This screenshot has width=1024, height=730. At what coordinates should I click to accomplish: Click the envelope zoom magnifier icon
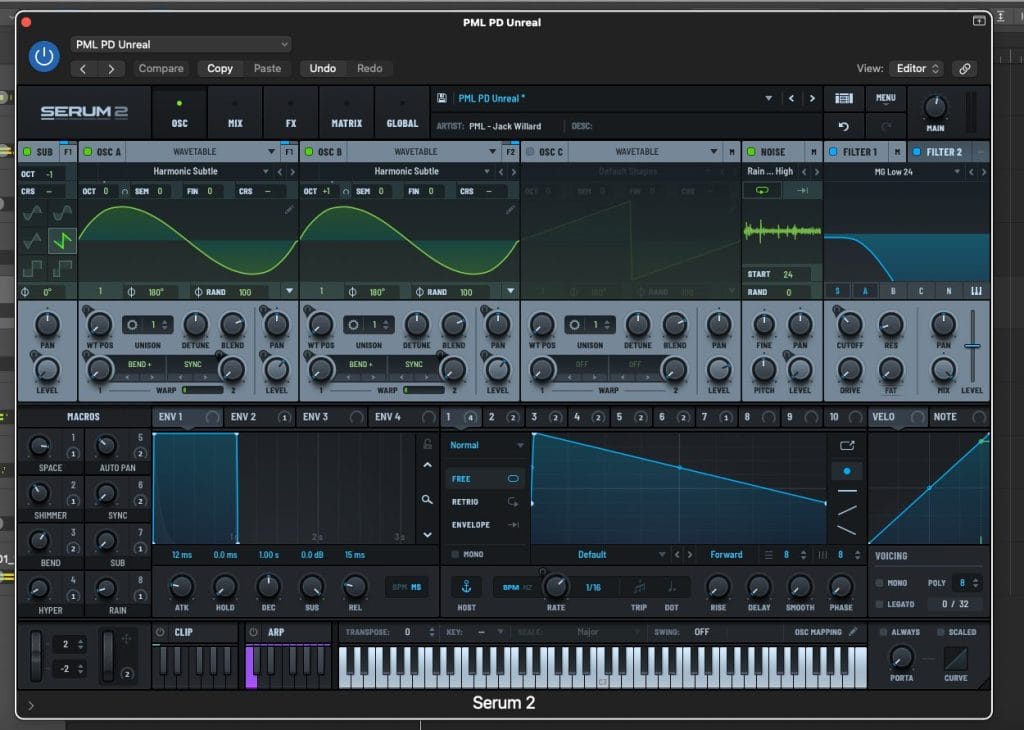tap(427, 500)
